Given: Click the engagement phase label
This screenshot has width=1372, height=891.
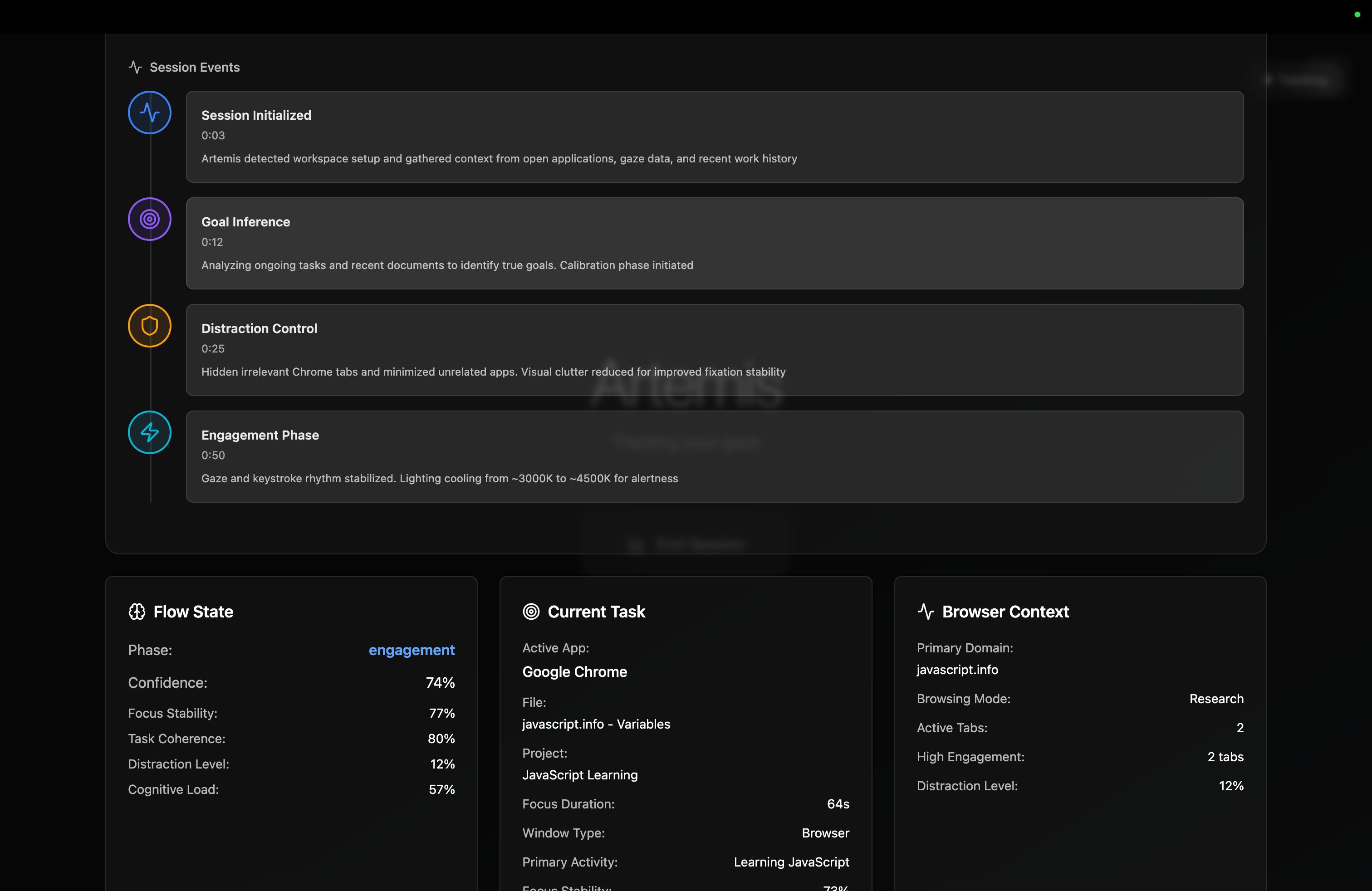Looking at the screenshot, I should pos(412,650).
